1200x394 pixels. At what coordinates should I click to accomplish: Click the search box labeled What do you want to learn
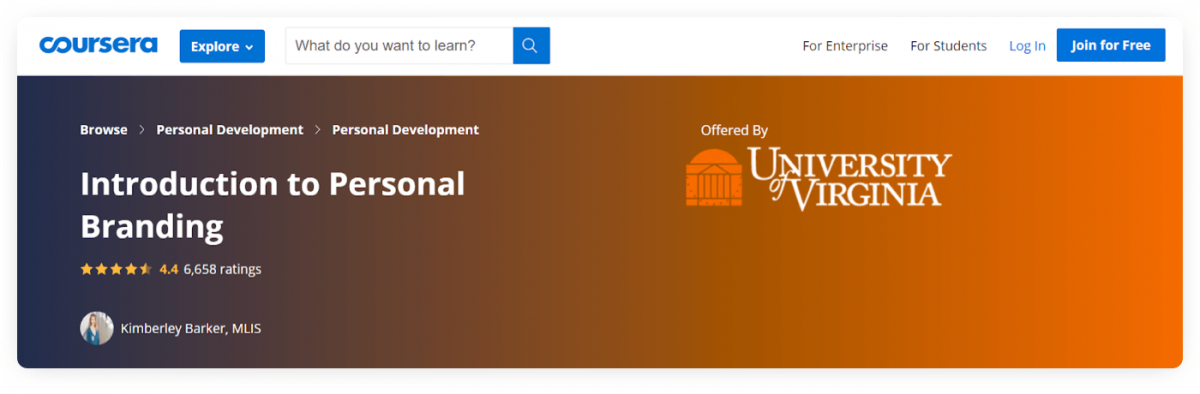click(399, 45)
